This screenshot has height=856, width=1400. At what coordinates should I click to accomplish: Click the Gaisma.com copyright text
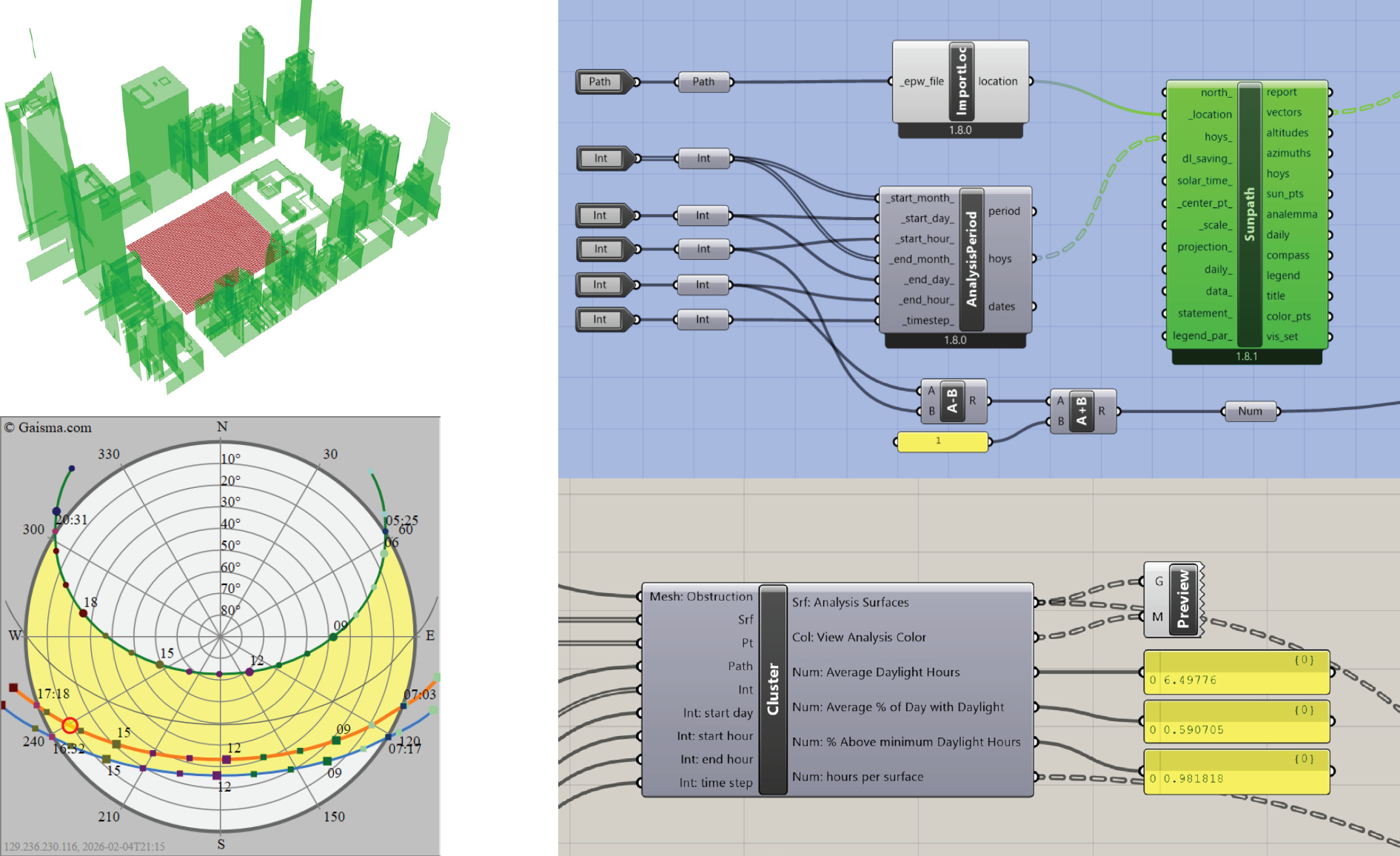(49, 427)
